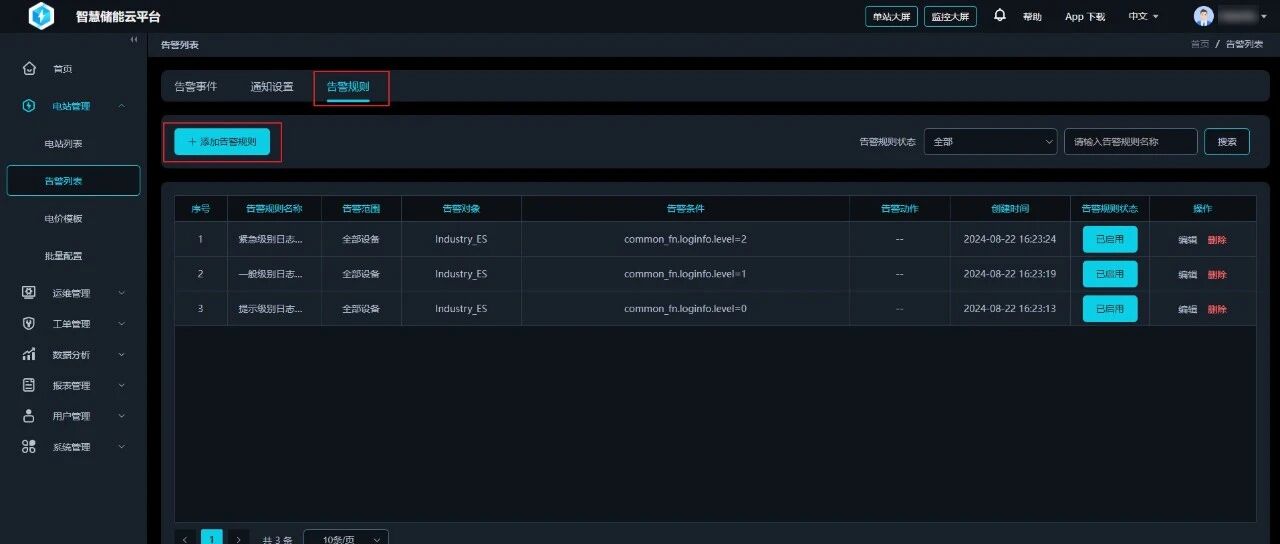
Task: Toggle 已启用 status for rule 3
Action: pyautogui.click(x=1110, y=309)
